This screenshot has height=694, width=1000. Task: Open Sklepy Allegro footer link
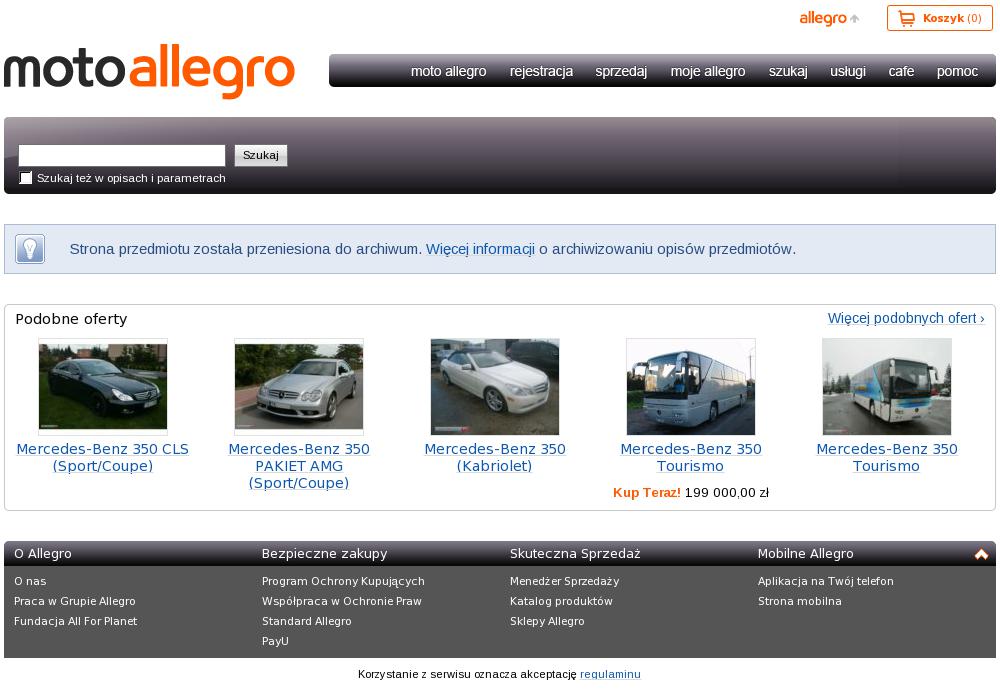[547, 621]
